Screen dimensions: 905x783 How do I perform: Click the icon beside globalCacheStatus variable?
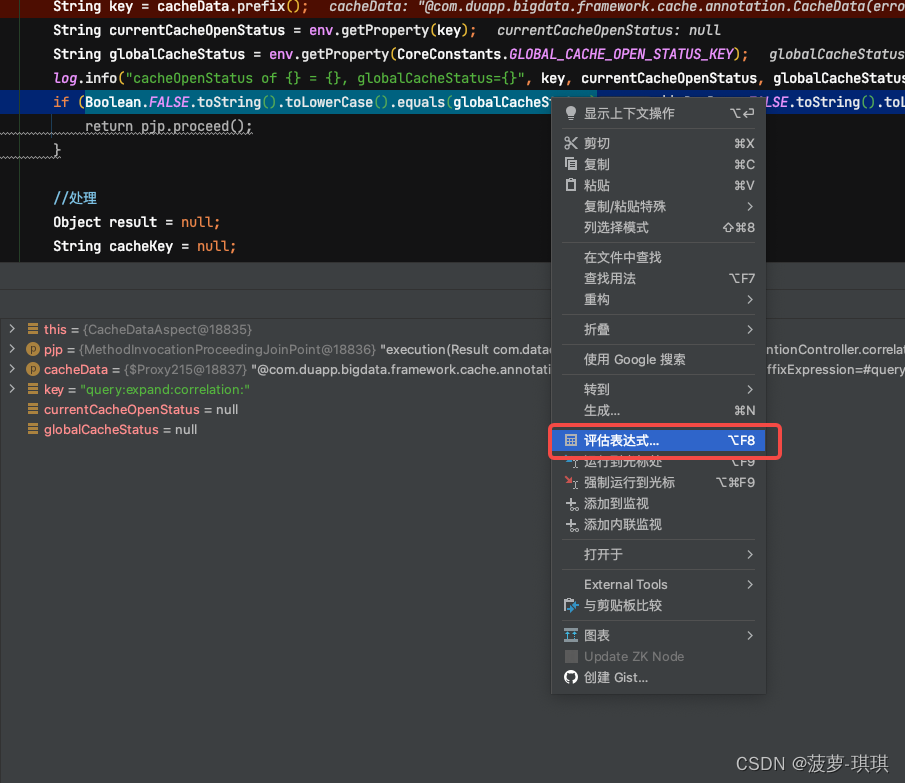[33, 429]
